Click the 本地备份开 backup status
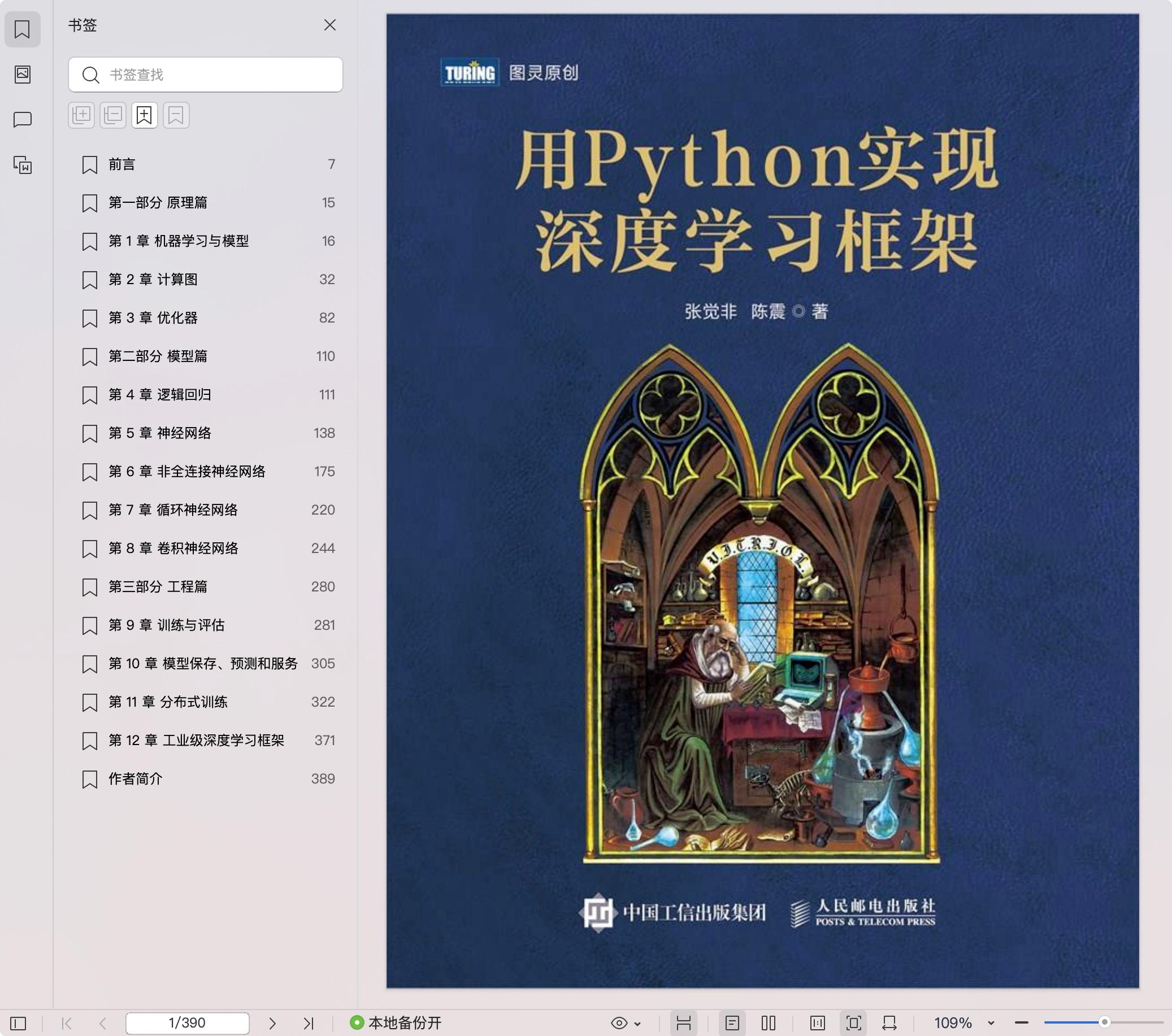1172x1036 pixels. click(396, 1023)
